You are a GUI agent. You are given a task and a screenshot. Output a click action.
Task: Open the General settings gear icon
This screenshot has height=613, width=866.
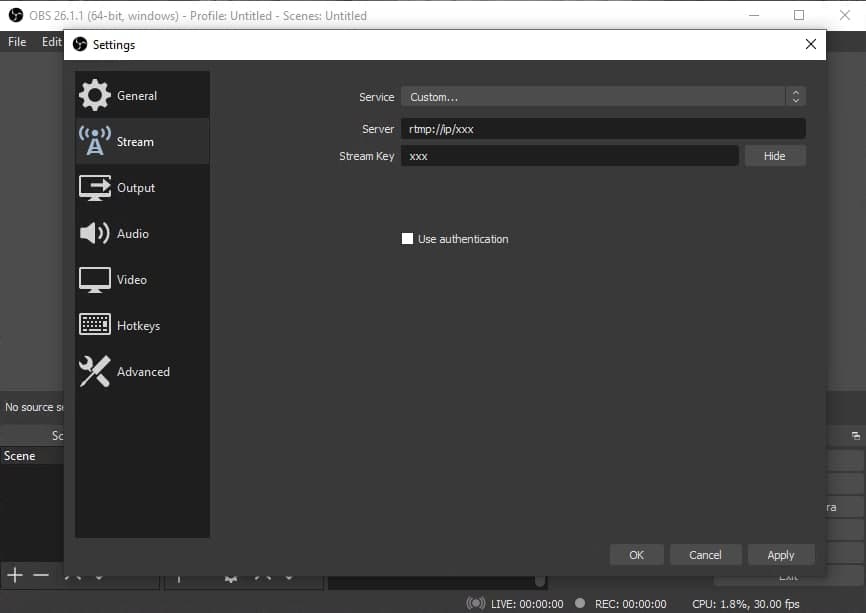[x=95, y=96]
